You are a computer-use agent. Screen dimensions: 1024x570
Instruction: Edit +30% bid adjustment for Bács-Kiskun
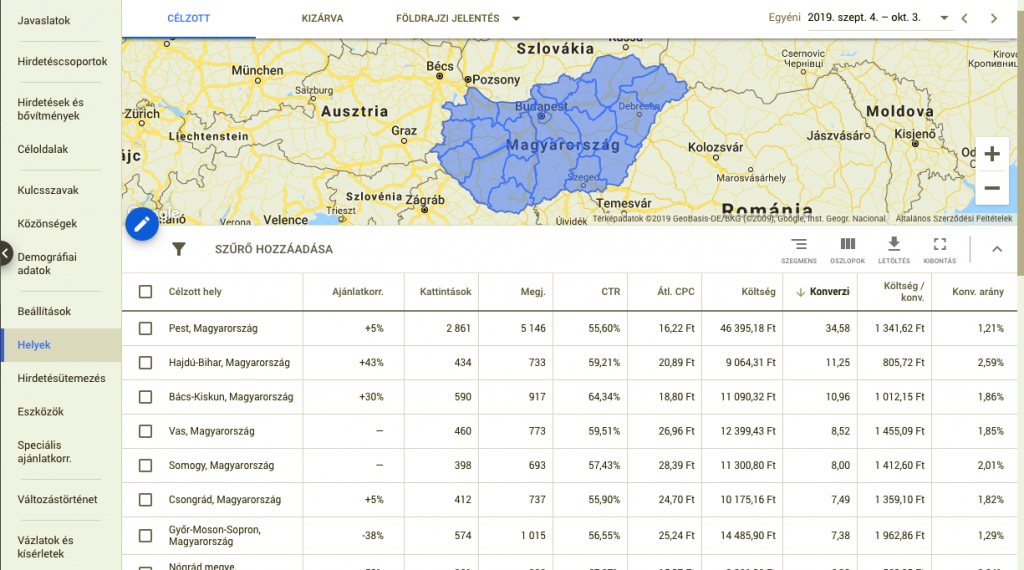(371, 396)
